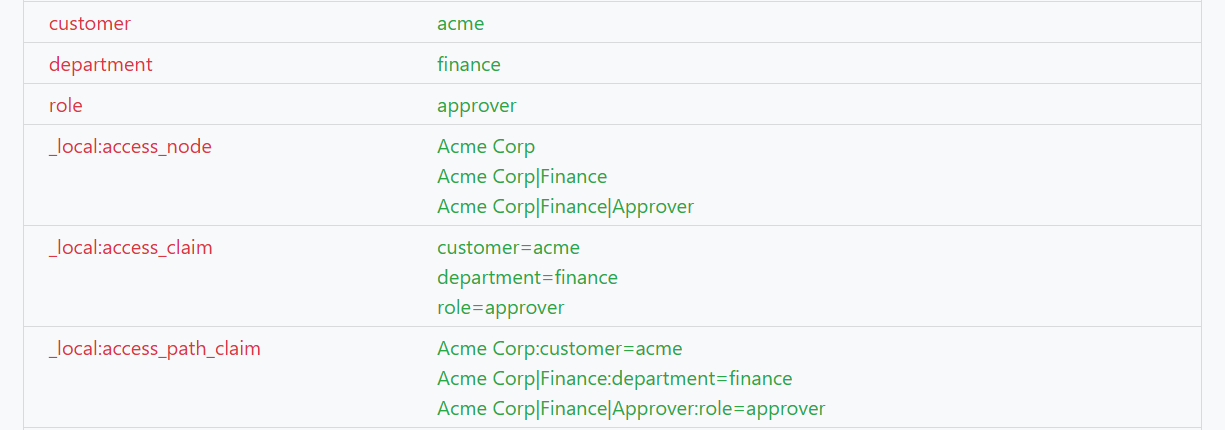Screen dimensions: 1225x430
Task: Click the green "approver" role value
Action: 477,105
